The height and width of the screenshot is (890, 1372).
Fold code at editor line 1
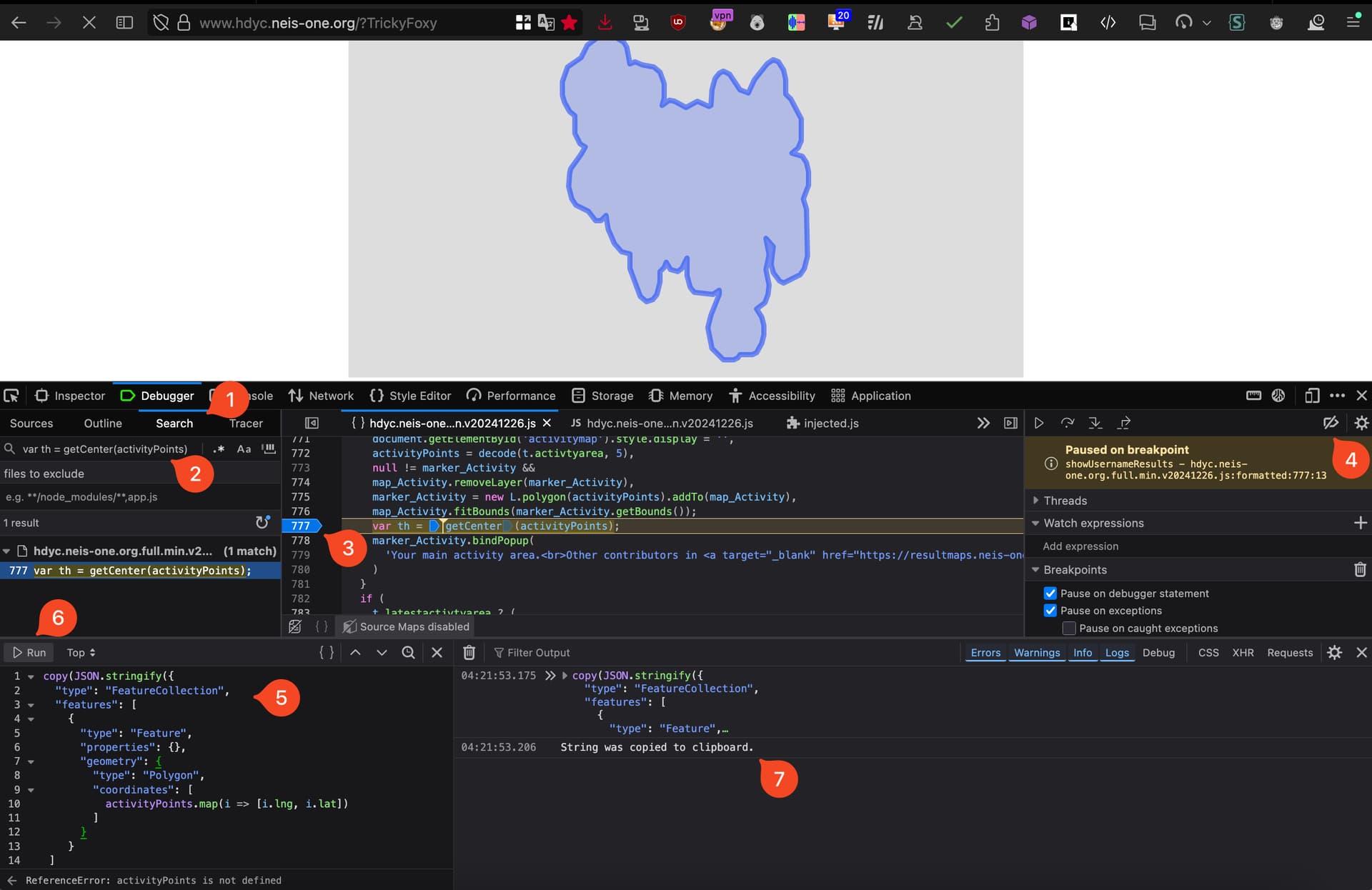[31, 676]
